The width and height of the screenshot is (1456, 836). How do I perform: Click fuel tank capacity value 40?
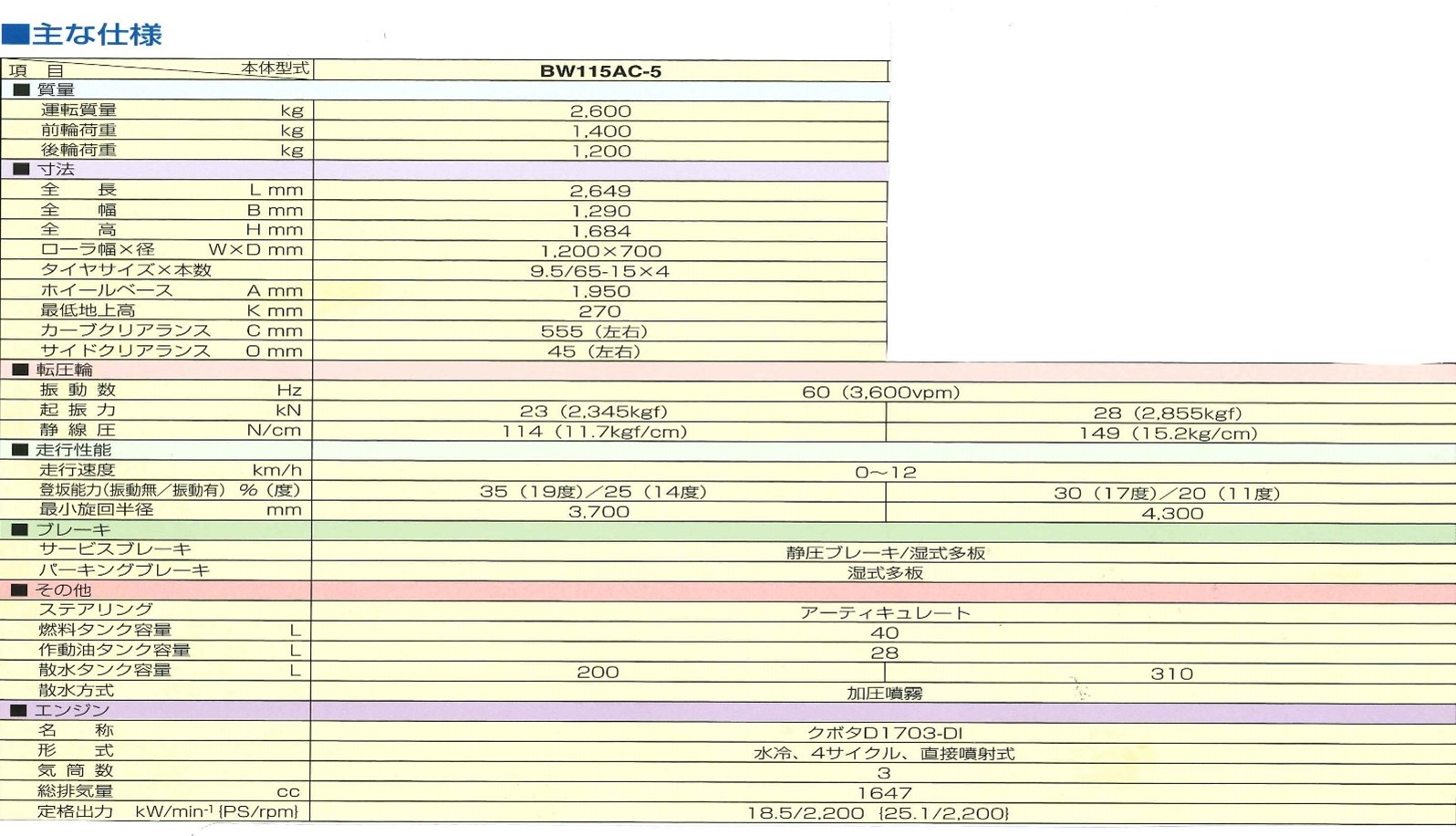click(884, 634)
